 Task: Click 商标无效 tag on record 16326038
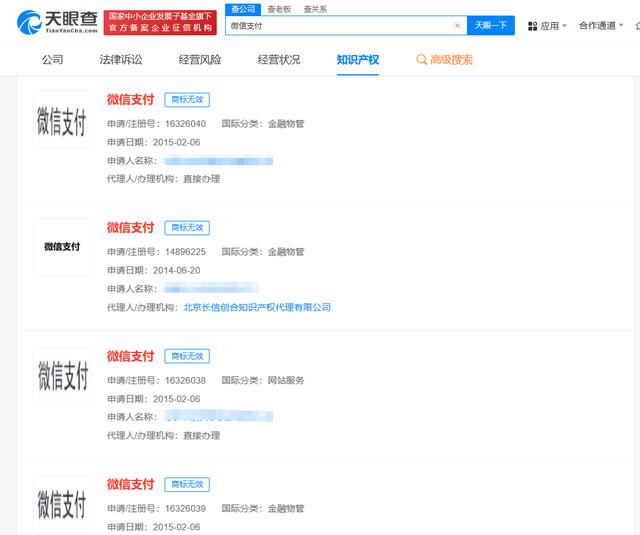point(187,356)
